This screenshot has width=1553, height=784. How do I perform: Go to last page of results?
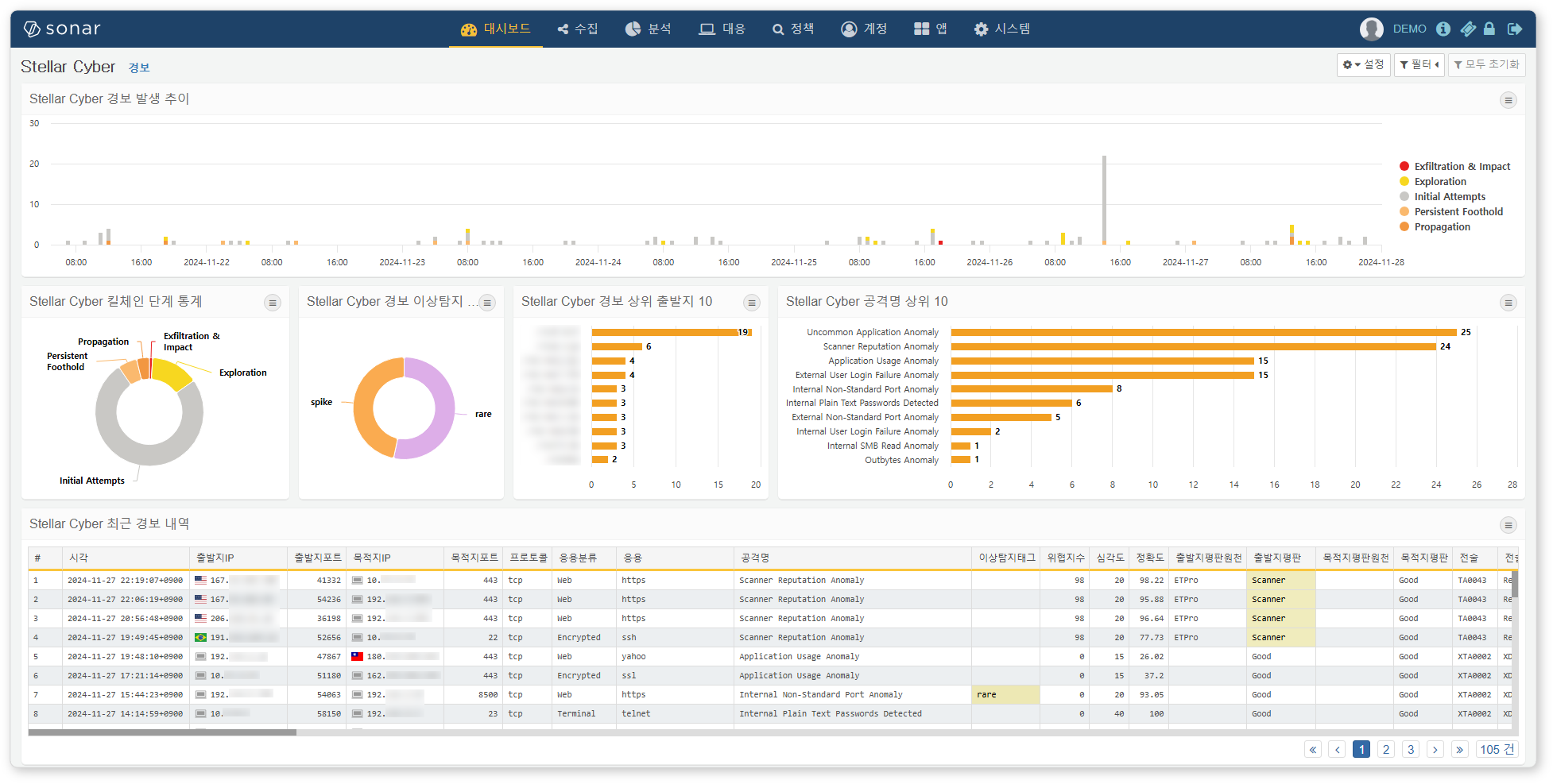1460,749
